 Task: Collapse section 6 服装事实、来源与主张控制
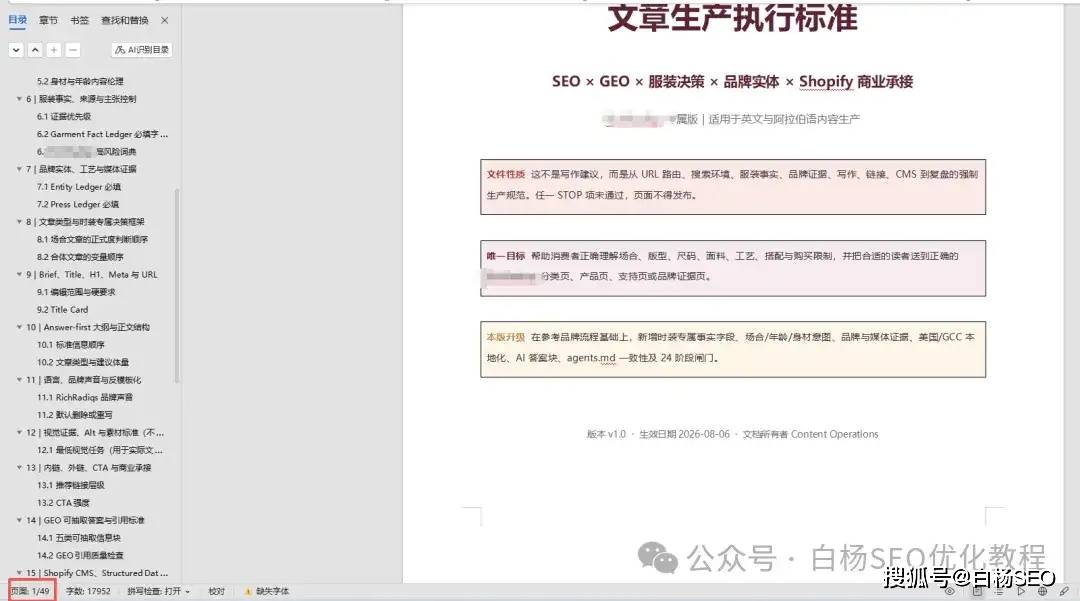pos(19,98)
